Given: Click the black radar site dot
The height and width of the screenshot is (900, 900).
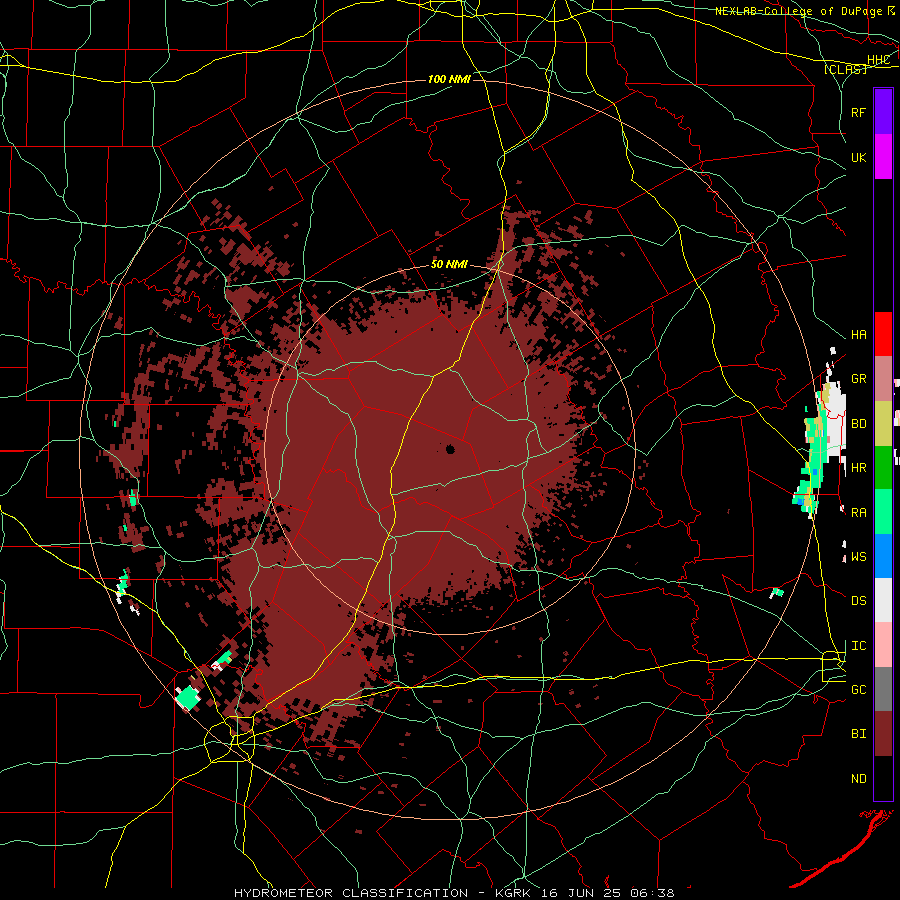Looking at the screenshot, I should [450, 449].
